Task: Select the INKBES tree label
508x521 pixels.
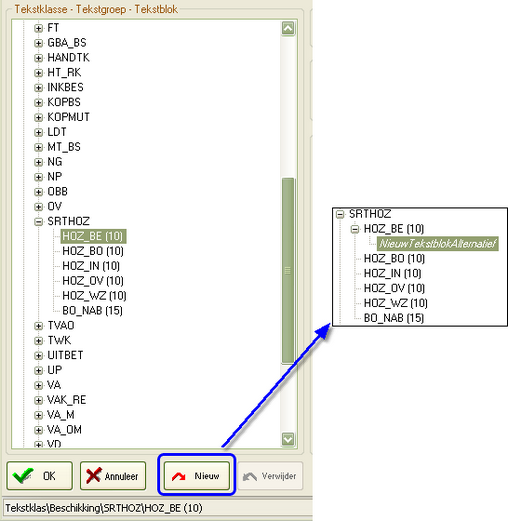Action: (x=65, y=87)
